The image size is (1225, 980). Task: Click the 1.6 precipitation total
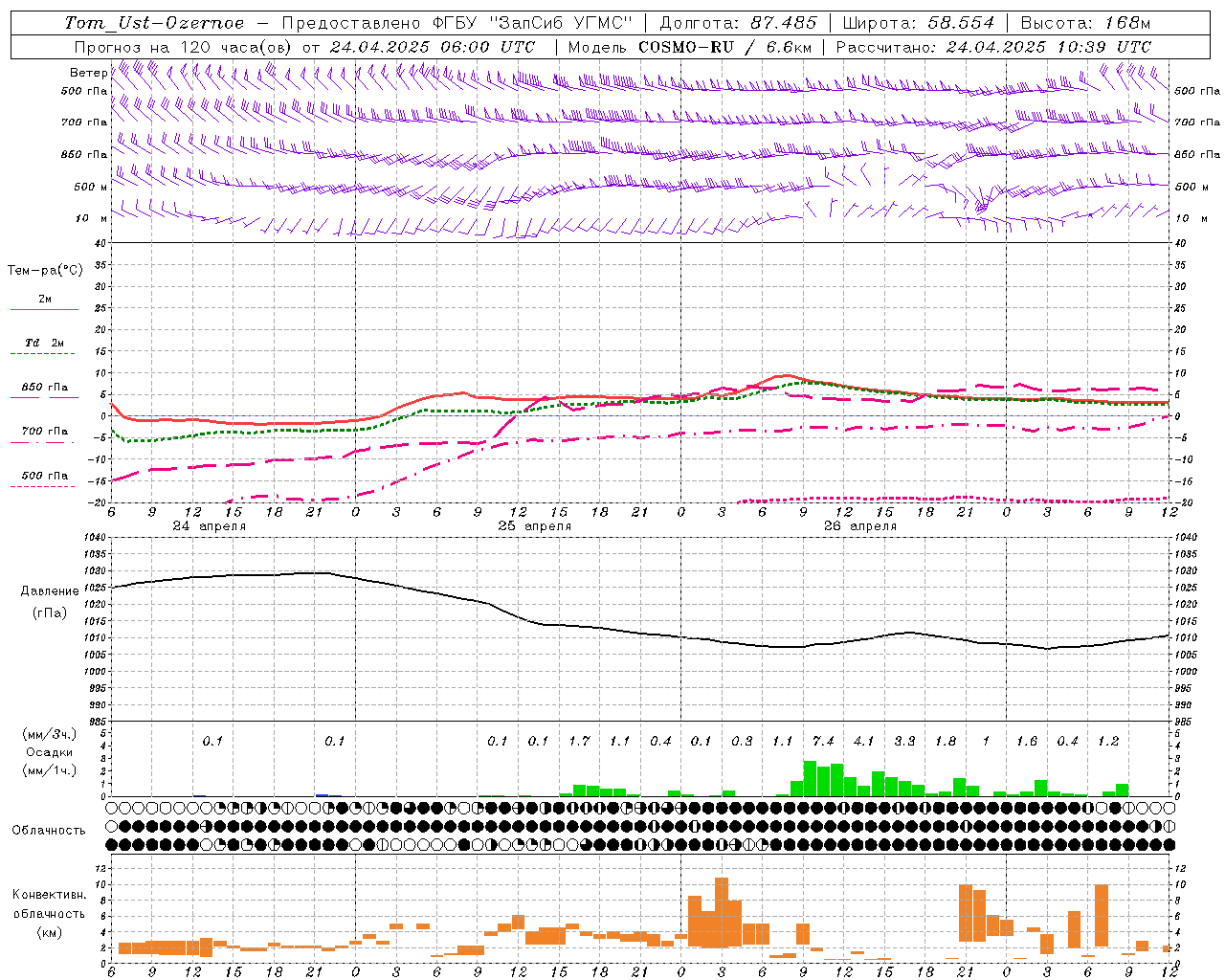coord(1027,741)
